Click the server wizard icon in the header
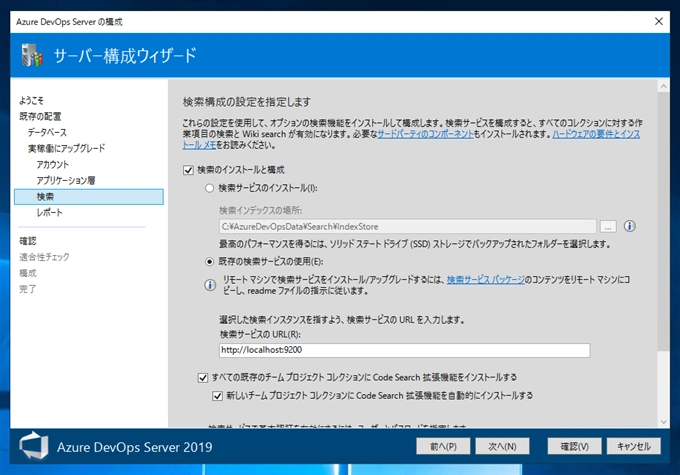The image size is (680, 475). [32, 55]
